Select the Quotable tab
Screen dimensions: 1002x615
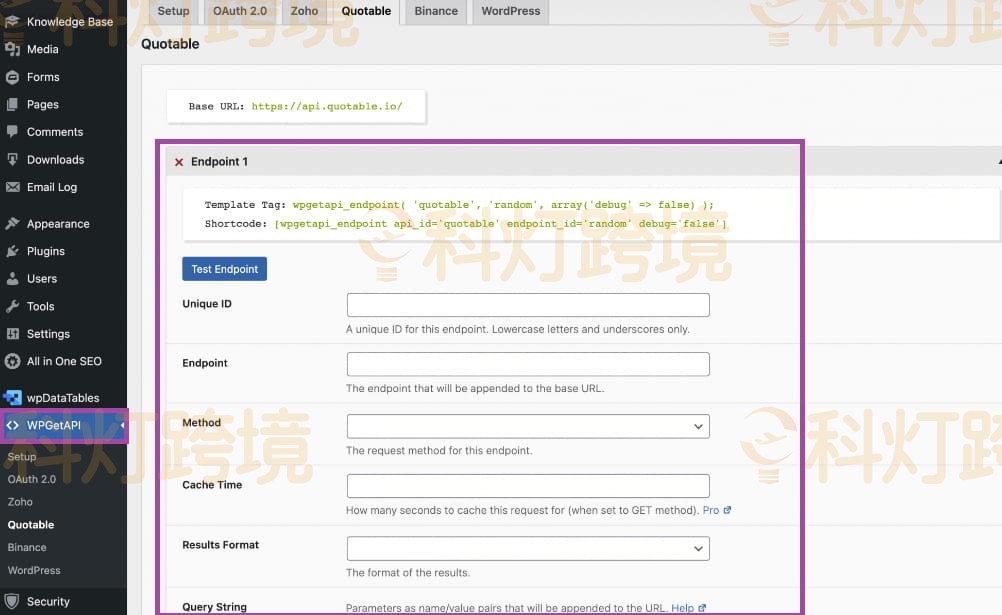[x=366, y=12]
